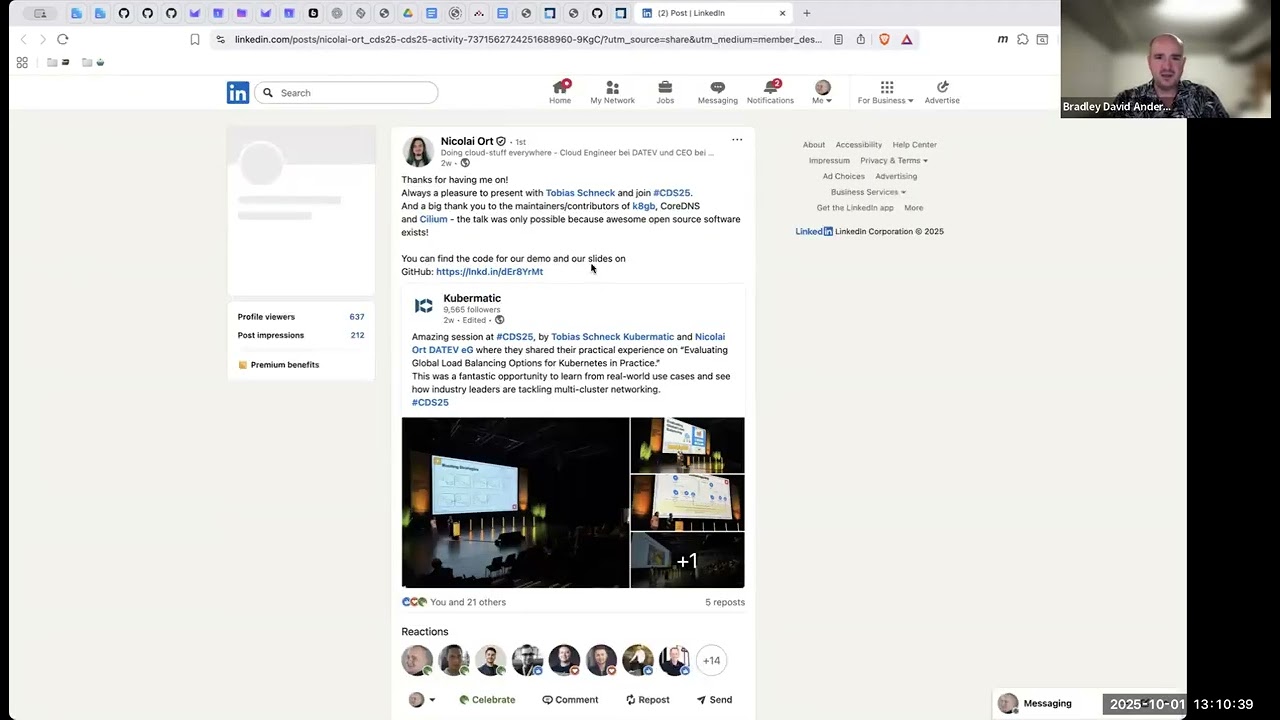This screenshot has width=1280, height=720.
Task: Click the browser address bar URL
Action: 528,39
